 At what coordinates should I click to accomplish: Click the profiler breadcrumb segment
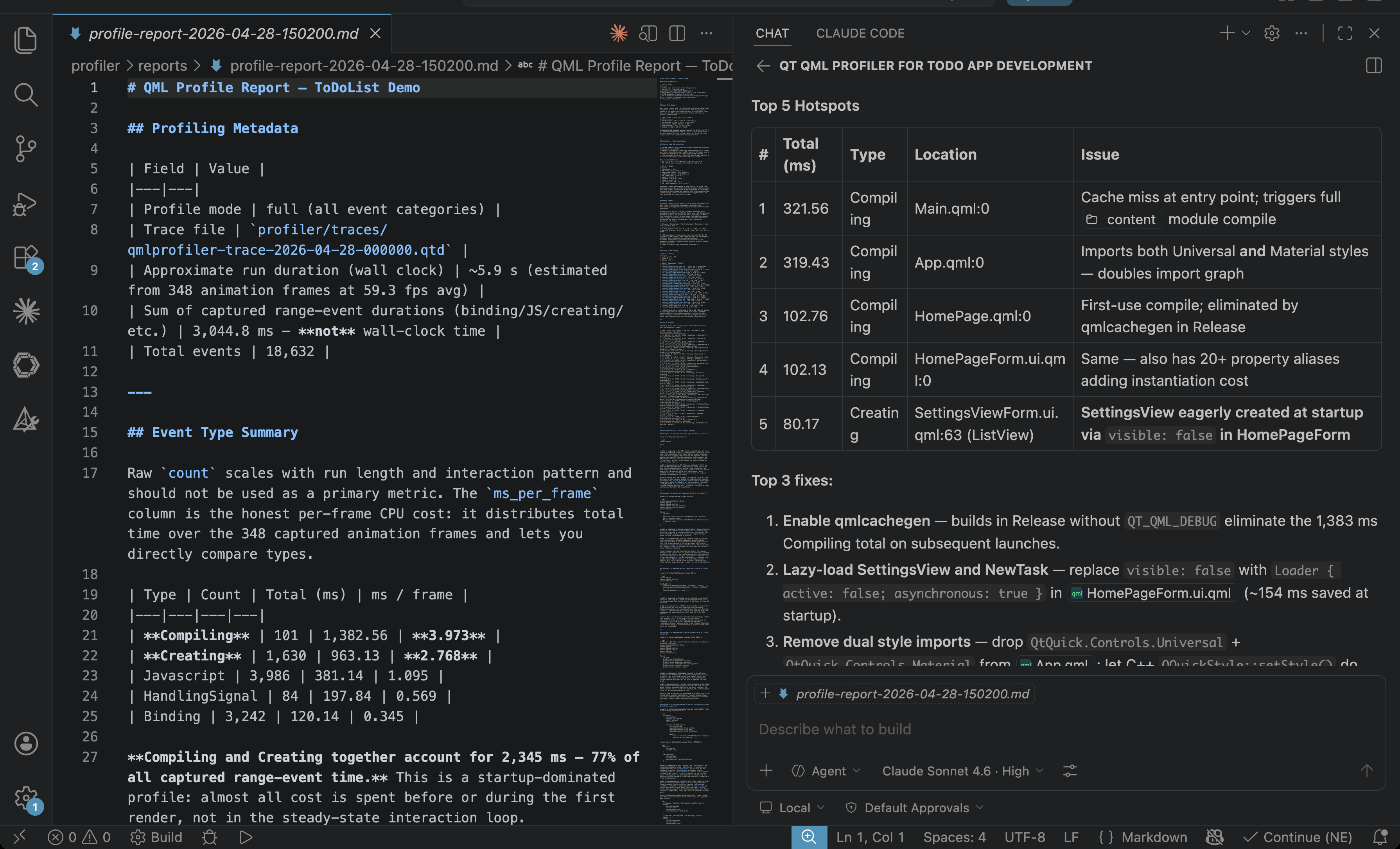[x=95, y=66]
